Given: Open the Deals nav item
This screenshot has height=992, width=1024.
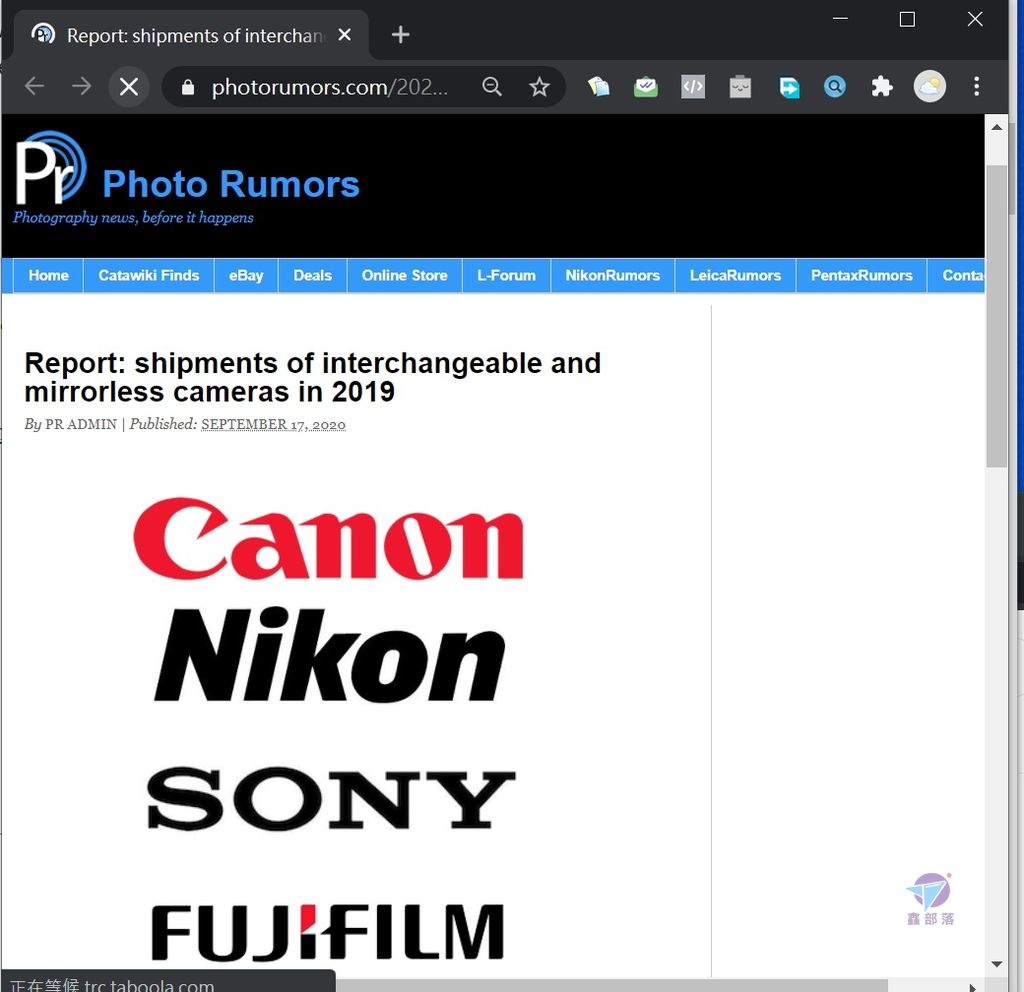Looking at the screenshot, I should point(313,276).
